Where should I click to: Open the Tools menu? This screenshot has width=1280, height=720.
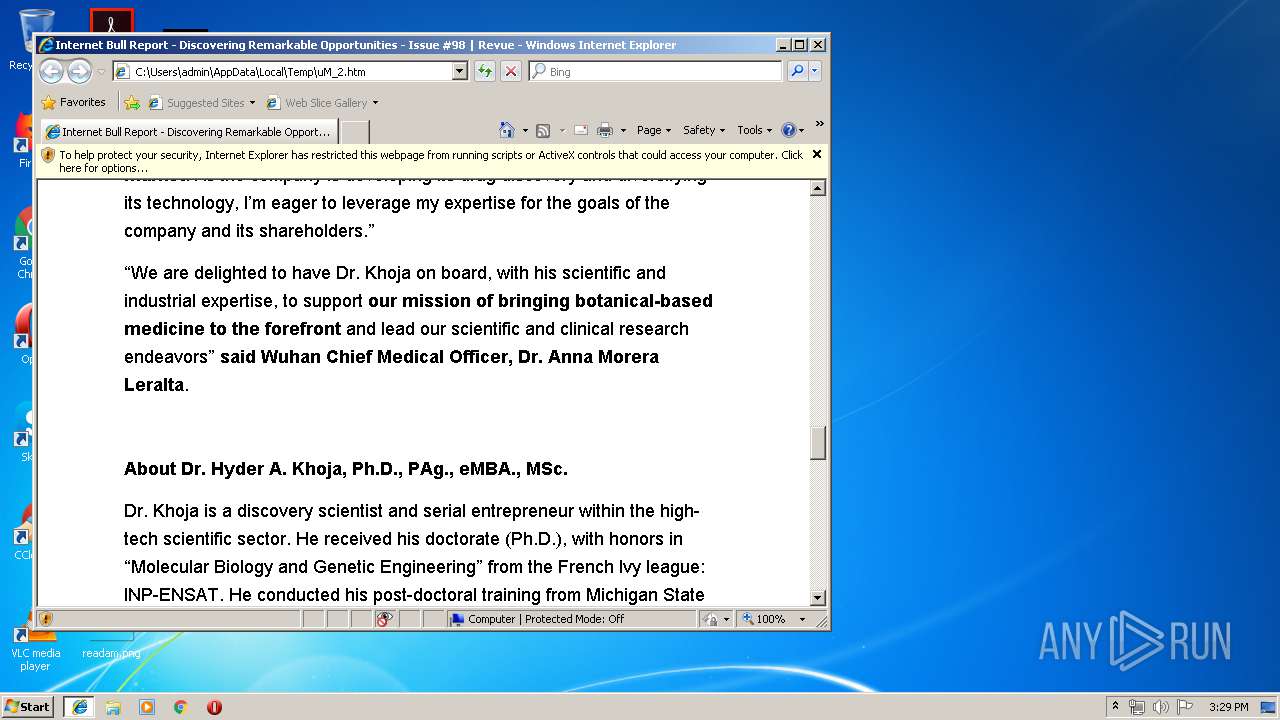pyautogui.click(x=755, y=130)
